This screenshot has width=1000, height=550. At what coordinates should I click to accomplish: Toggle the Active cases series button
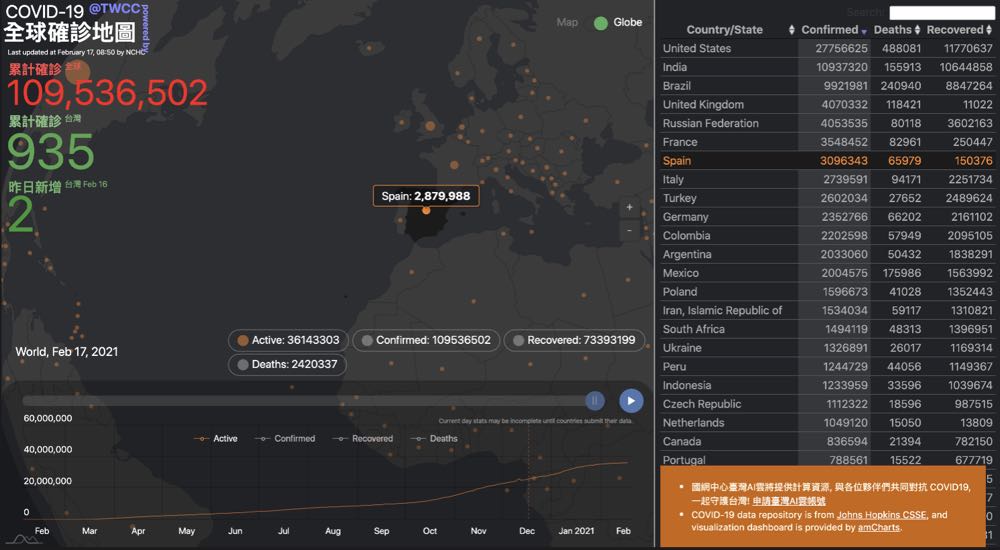pos(287,340)
